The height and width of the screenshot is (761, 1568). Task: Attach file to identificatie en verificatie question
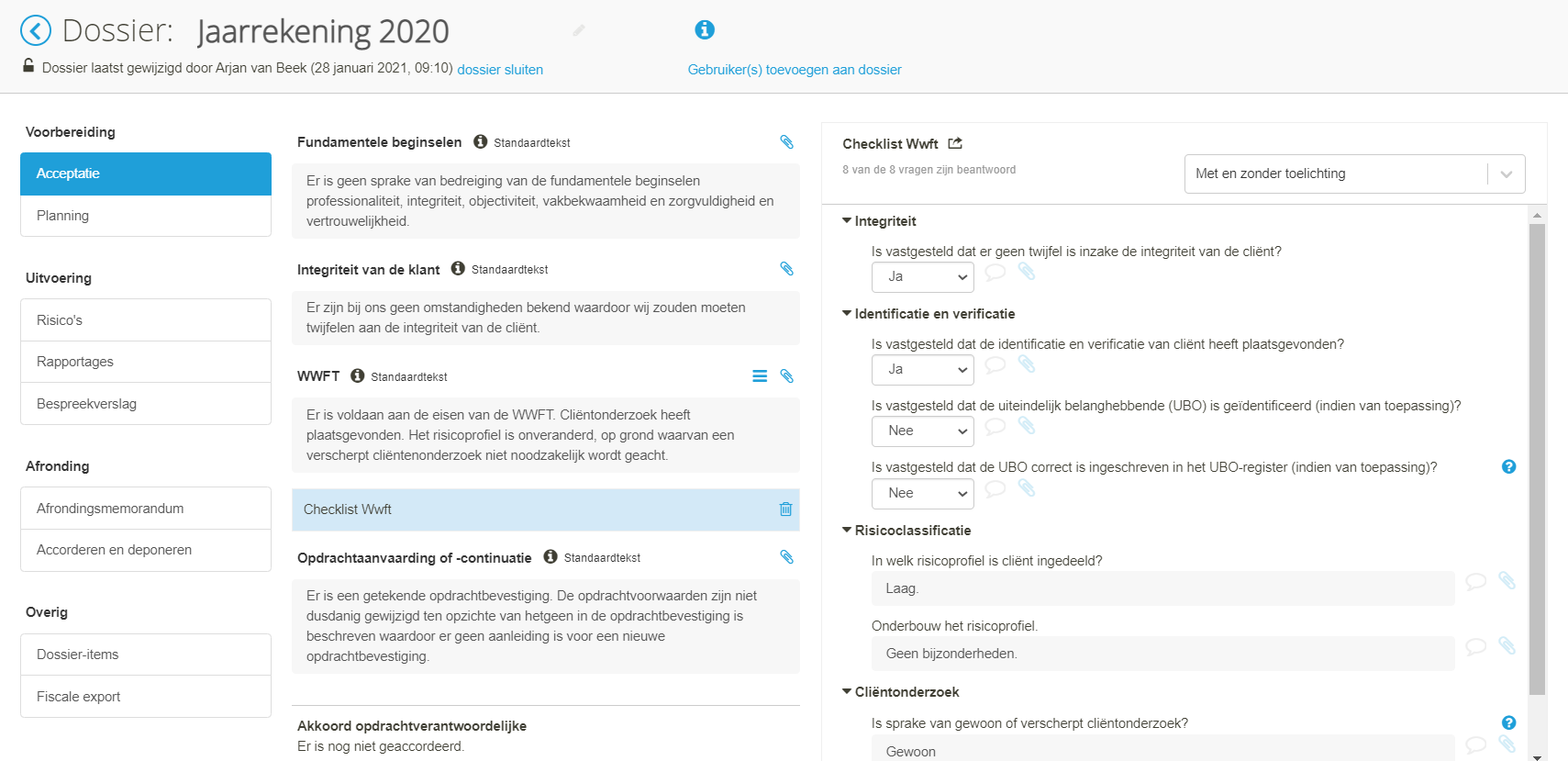(1027, 364)
